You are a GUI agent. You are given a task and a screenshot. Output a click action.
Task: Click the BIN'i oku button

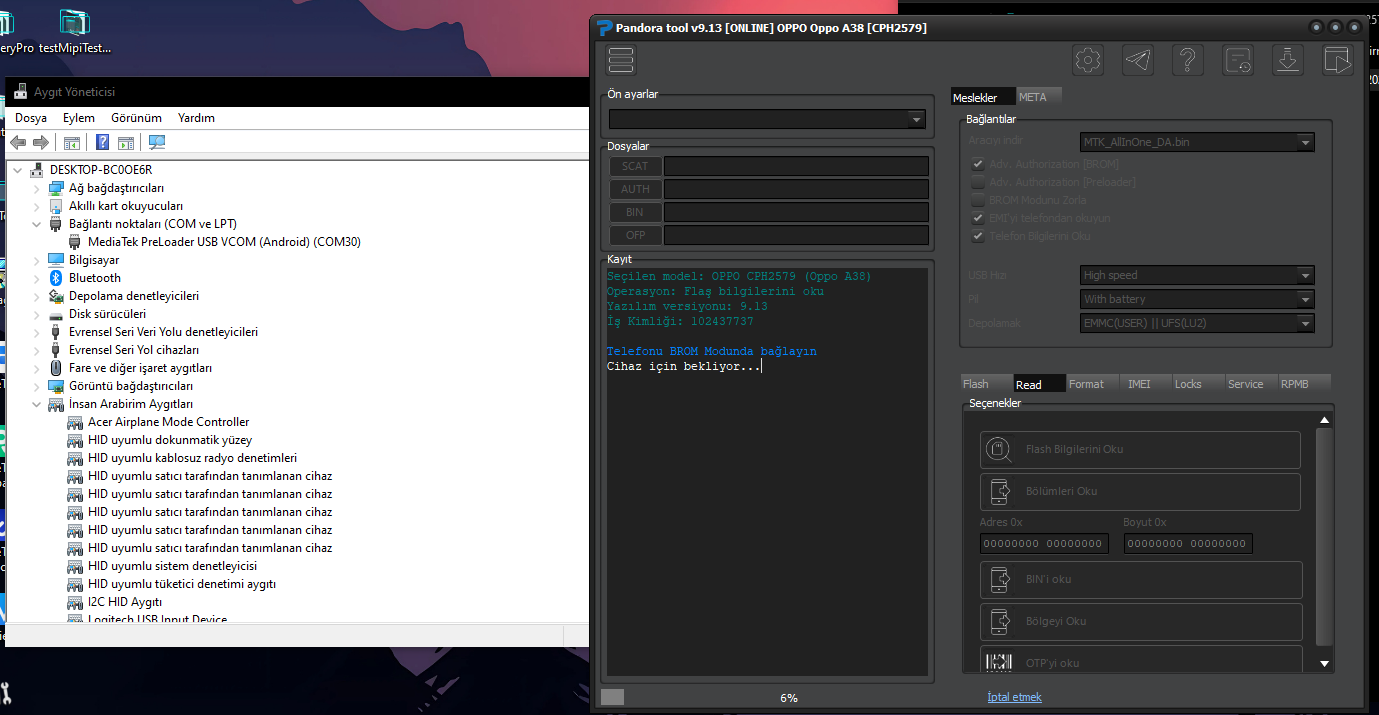coord(1141,580)
